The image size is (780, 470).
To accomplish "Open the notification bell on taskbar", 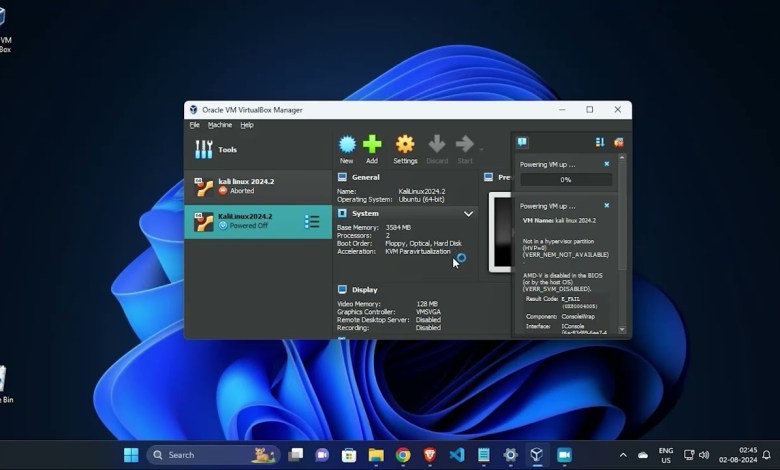I will point(767,455).
